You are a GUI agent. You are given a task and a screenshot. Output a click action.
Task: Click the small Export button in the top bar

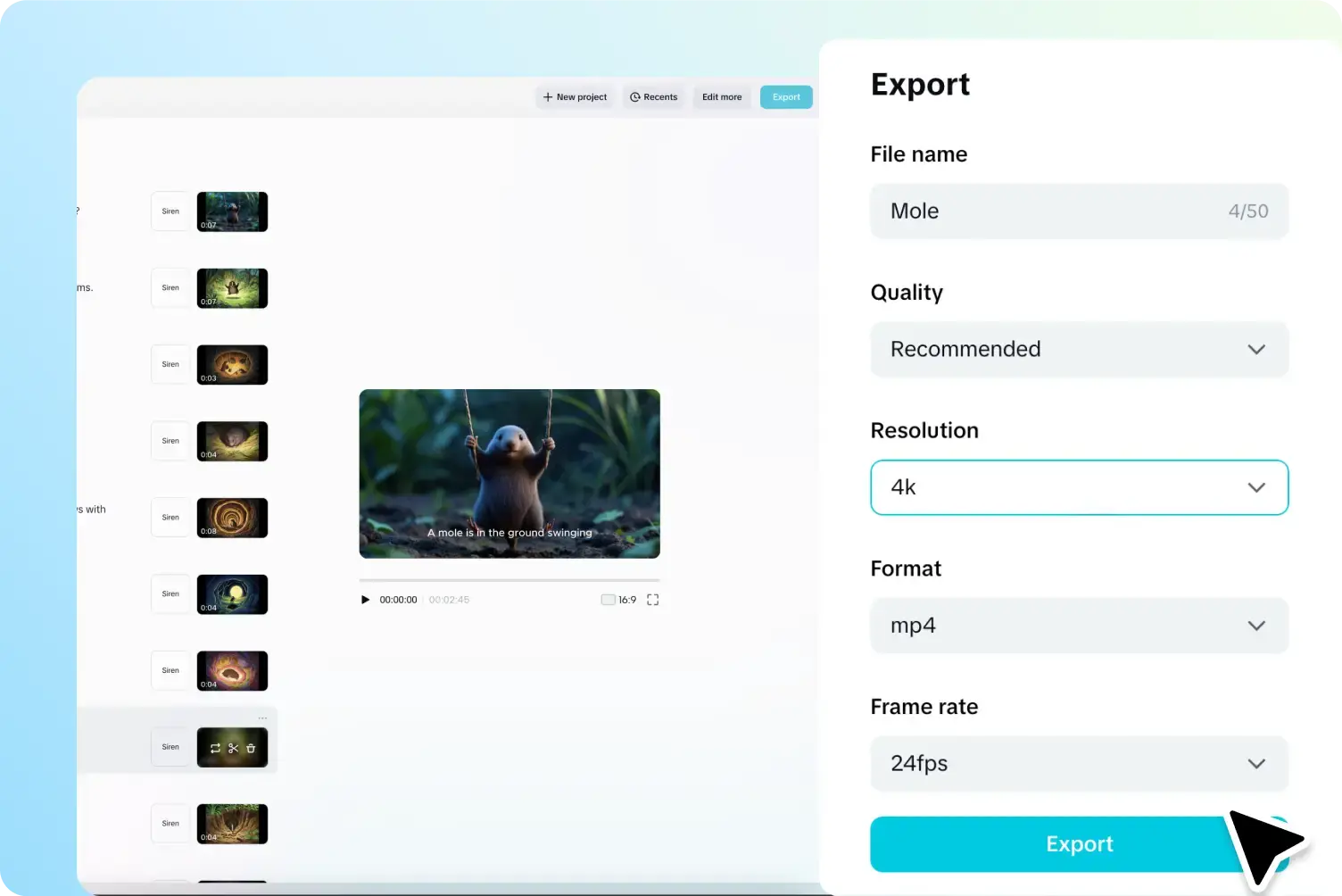(786, 97)
